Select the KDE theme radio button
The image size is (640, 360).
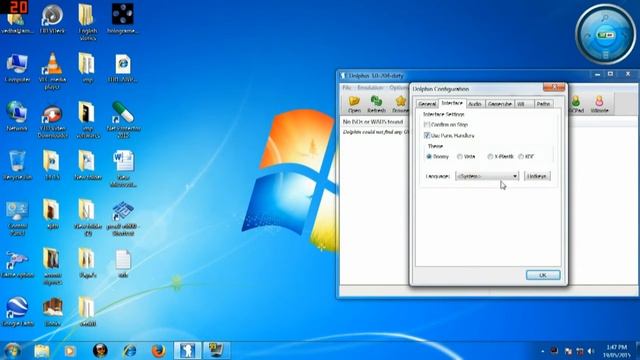tap(521, 156)
